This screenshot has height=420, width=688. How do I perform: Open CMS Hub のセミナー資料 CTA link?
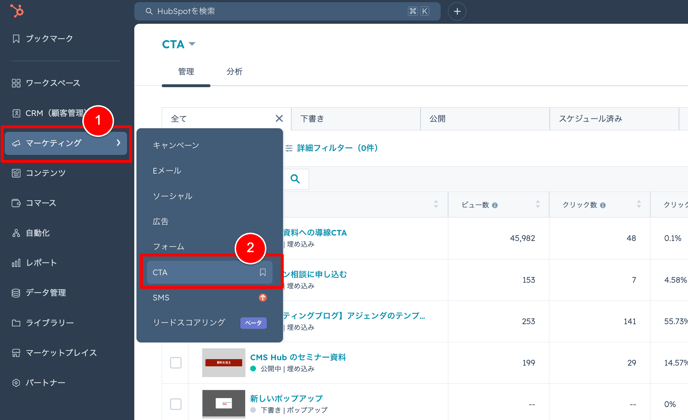click(x=298, y=357)
